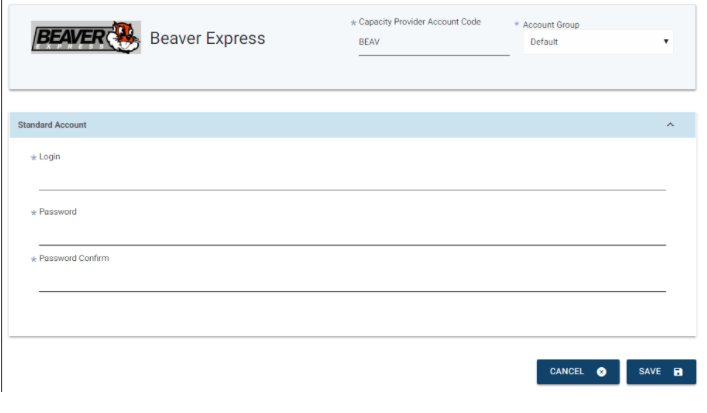Click the Password Confirm label
707x413 pixels.
point(74,258)
